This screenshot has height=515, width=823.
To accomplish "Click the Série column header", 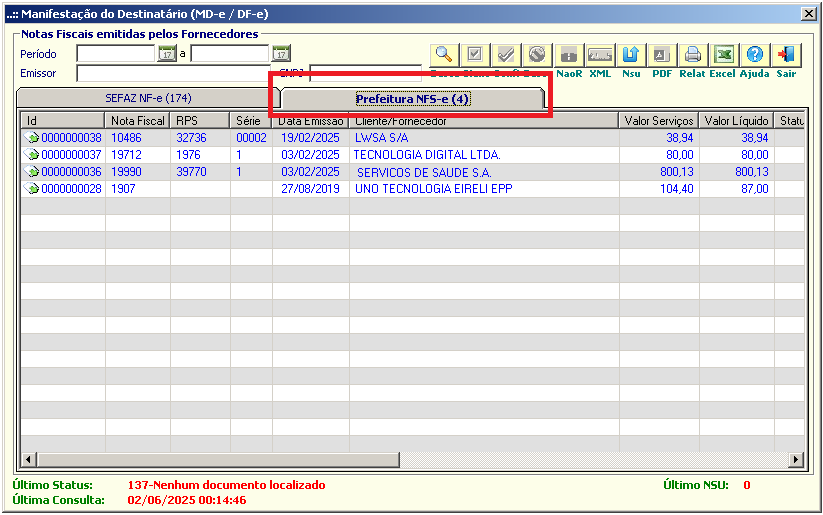I will pyautogui.click(x=251, y=120).
